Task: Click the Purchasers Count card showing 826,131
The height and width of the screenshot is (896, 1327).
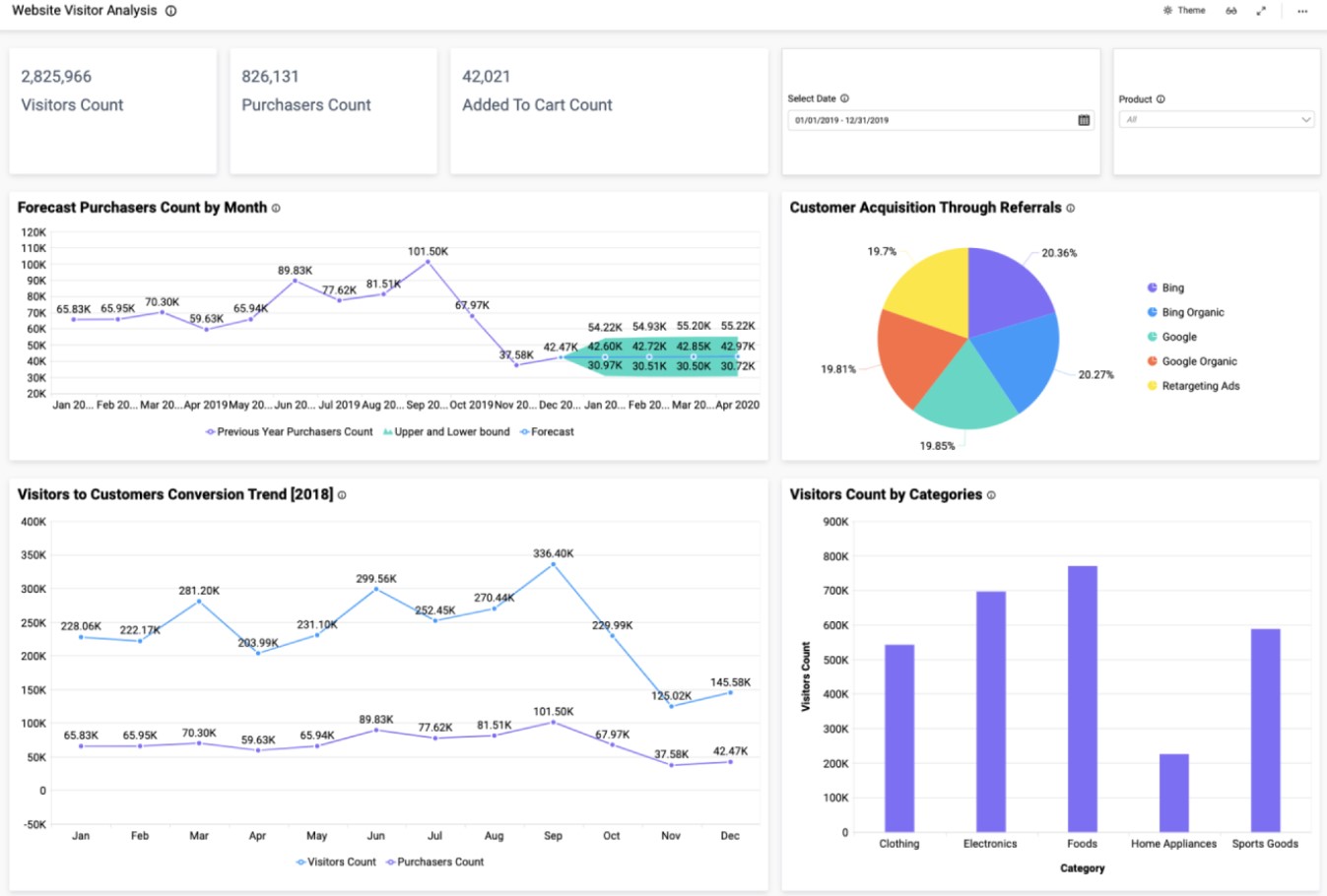Action: tap(334, 111)
